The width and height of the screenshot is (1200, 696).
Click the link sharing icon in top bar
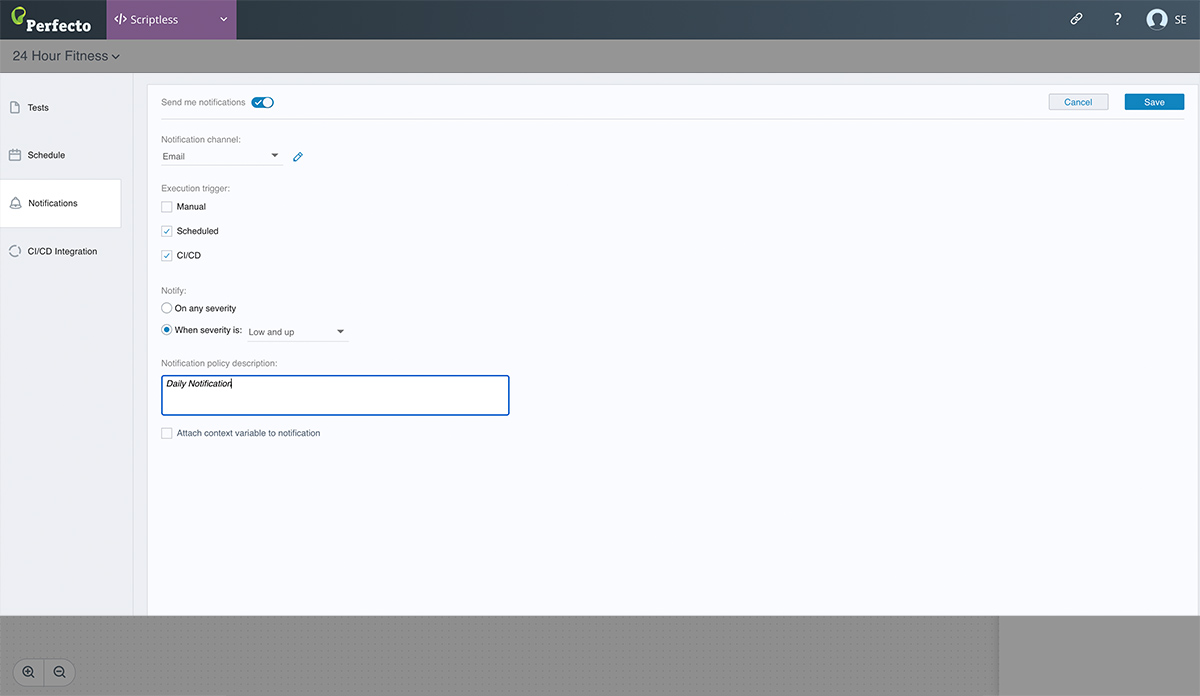tap(1076, 19)
